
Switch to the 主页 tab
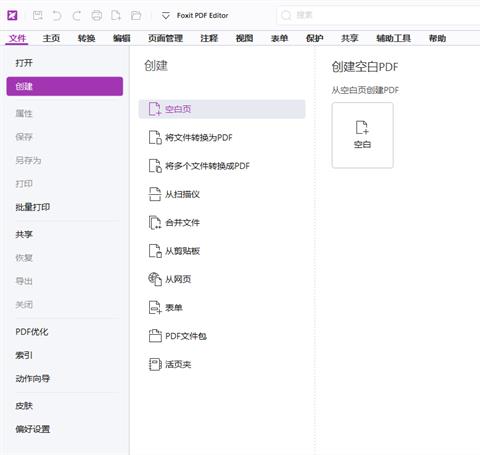tap(51, 38)
